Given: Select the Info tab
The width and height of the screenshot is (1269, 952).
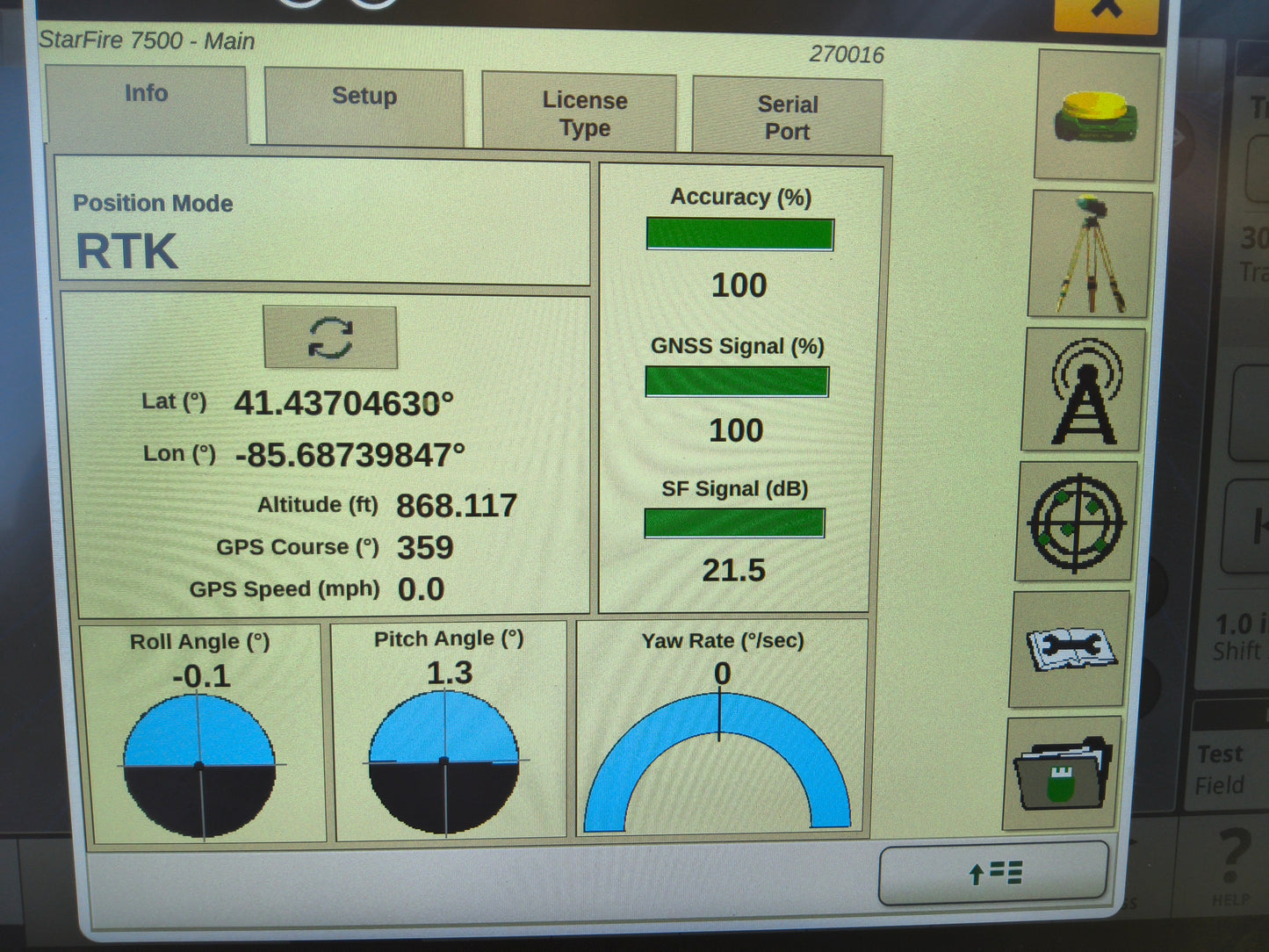Looking at the screenshot, I should coord(147,93).
